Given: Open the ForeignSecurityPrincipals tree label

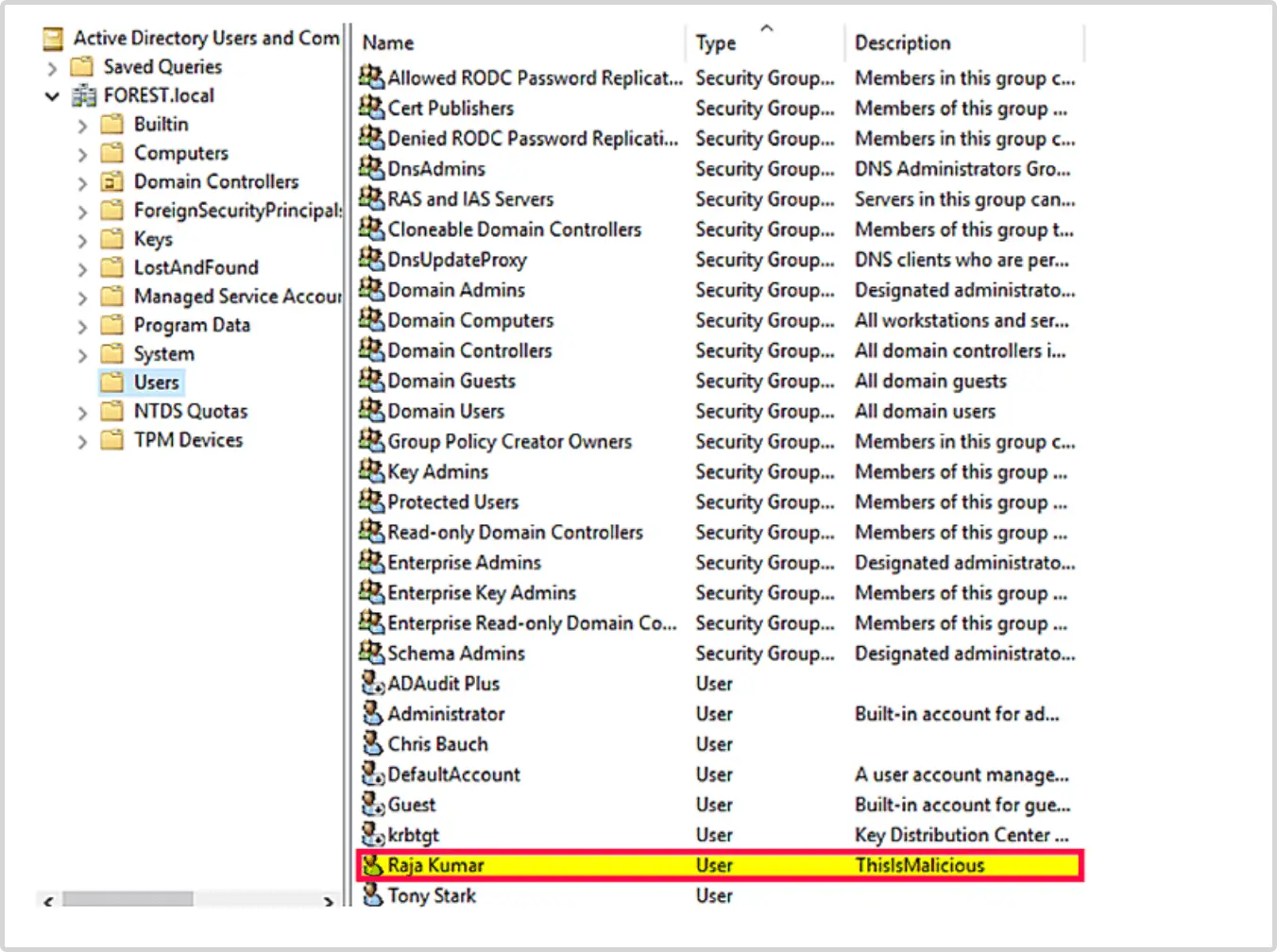Looking at the screenshot, I should point(237,210).
